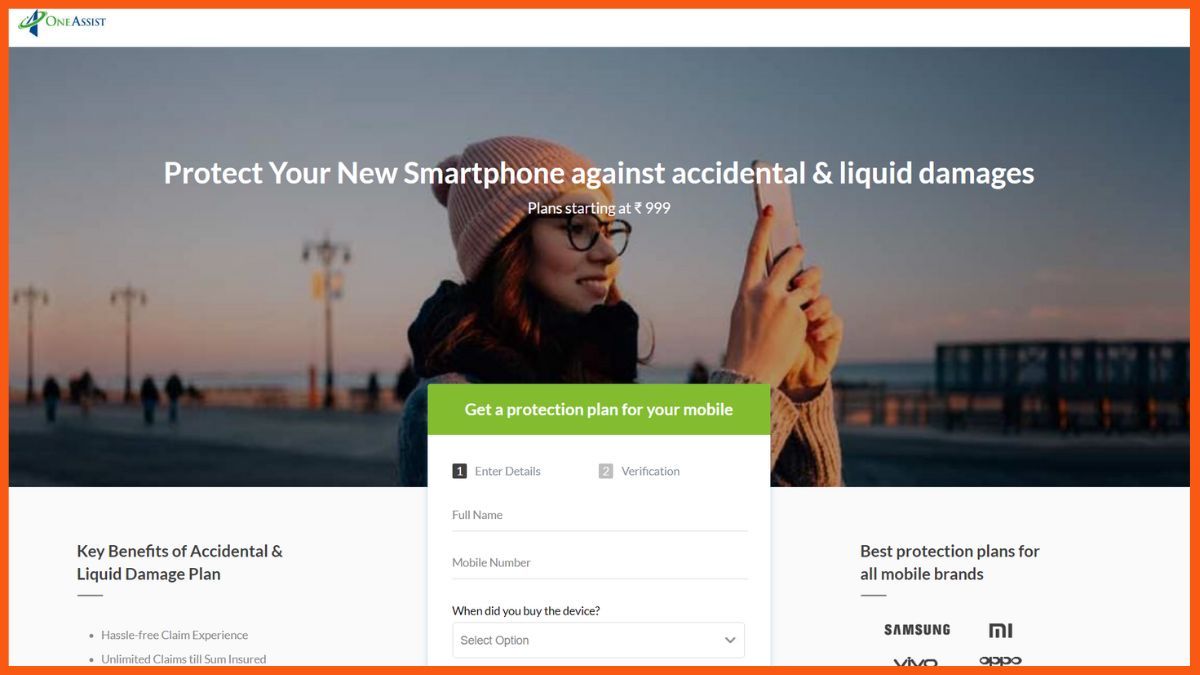Click the step 1 number badge
Screen dimensions: 1200x675
point(460,471)
